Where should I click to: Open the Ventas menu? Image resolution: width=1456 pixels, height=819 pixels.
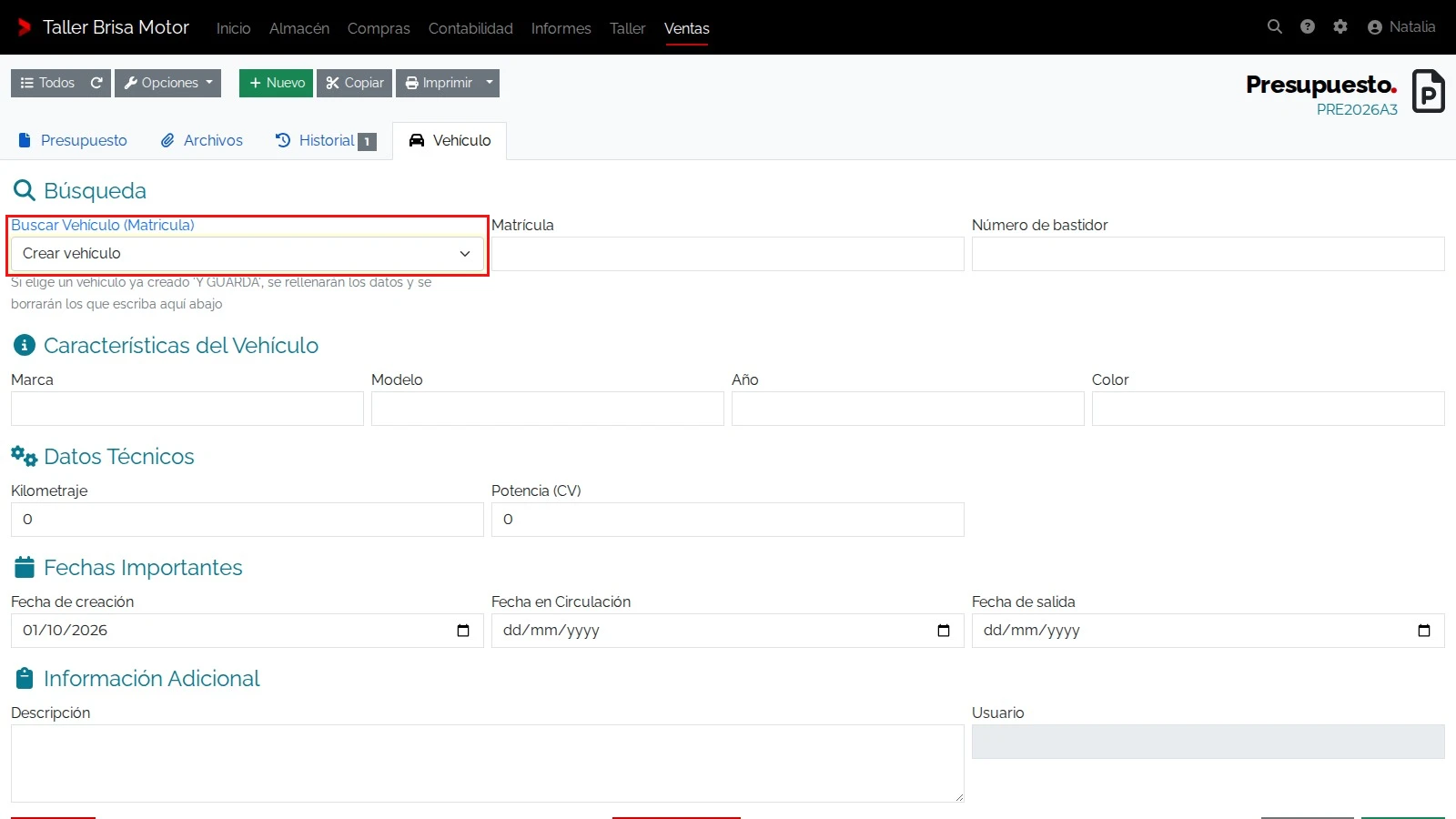(687, 28)
